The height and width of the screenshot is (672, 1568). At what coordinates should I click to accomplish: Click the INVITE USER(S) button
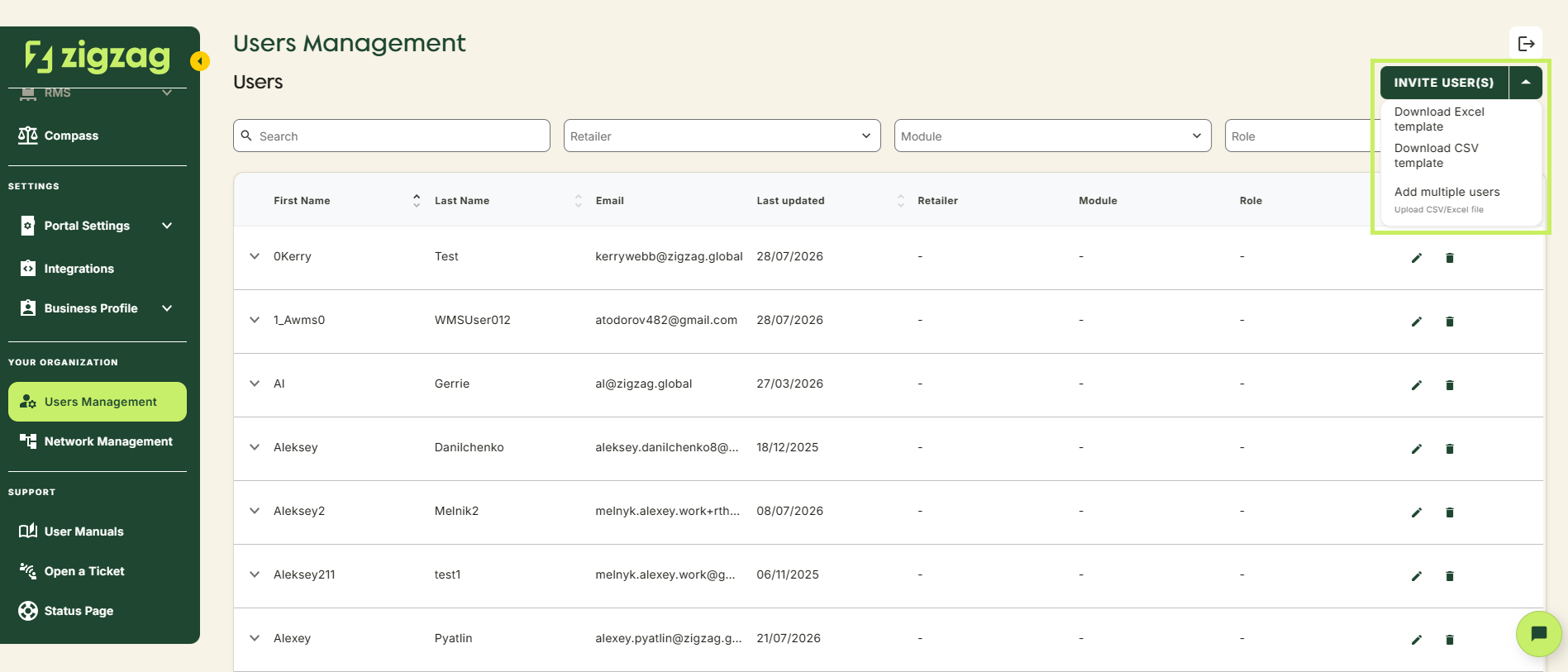click(x=1444, y=83)
